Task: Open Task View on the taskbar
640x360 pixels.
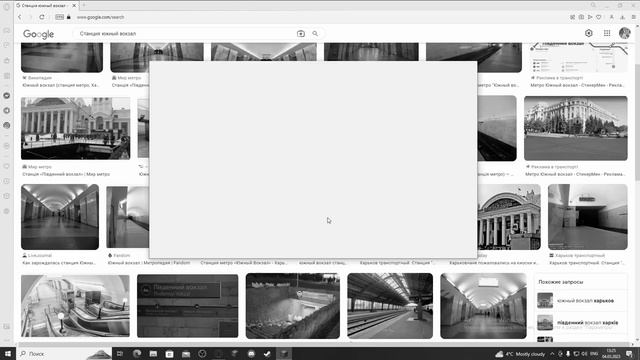Action: point(120,353)
